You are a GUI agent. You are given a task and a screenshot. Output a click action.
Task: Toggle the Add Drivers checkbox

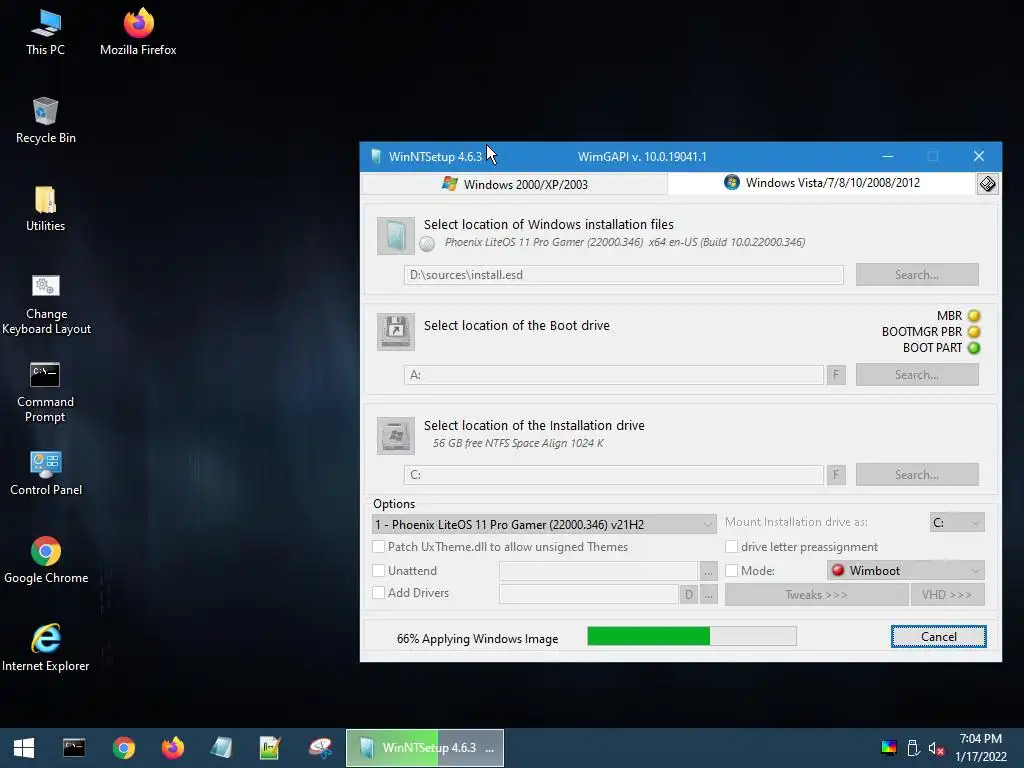[379, 592]
